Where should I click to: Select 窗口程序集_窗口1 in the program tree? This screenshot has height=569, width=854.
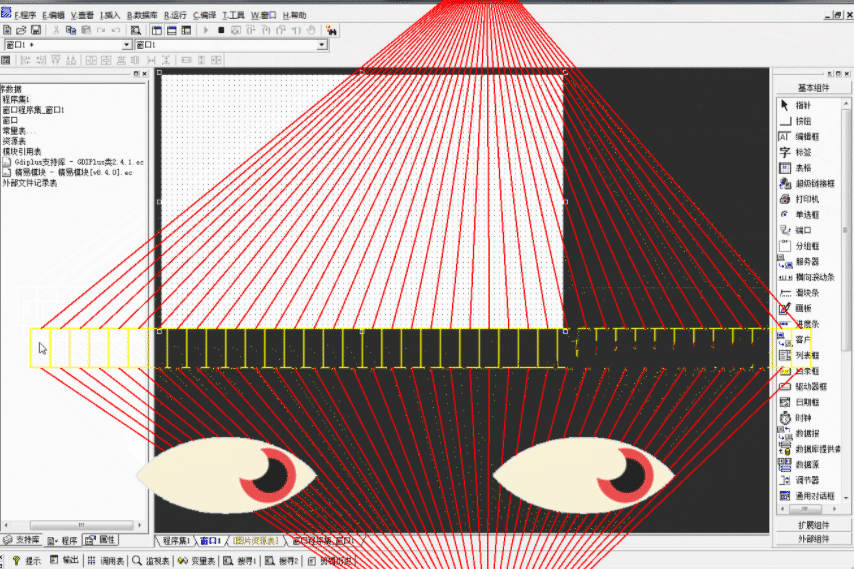pos(33,110)
